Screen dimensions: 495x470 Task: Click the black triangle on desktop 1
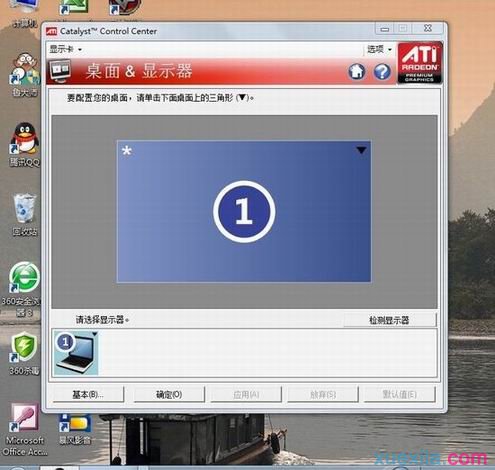[361, 151]
